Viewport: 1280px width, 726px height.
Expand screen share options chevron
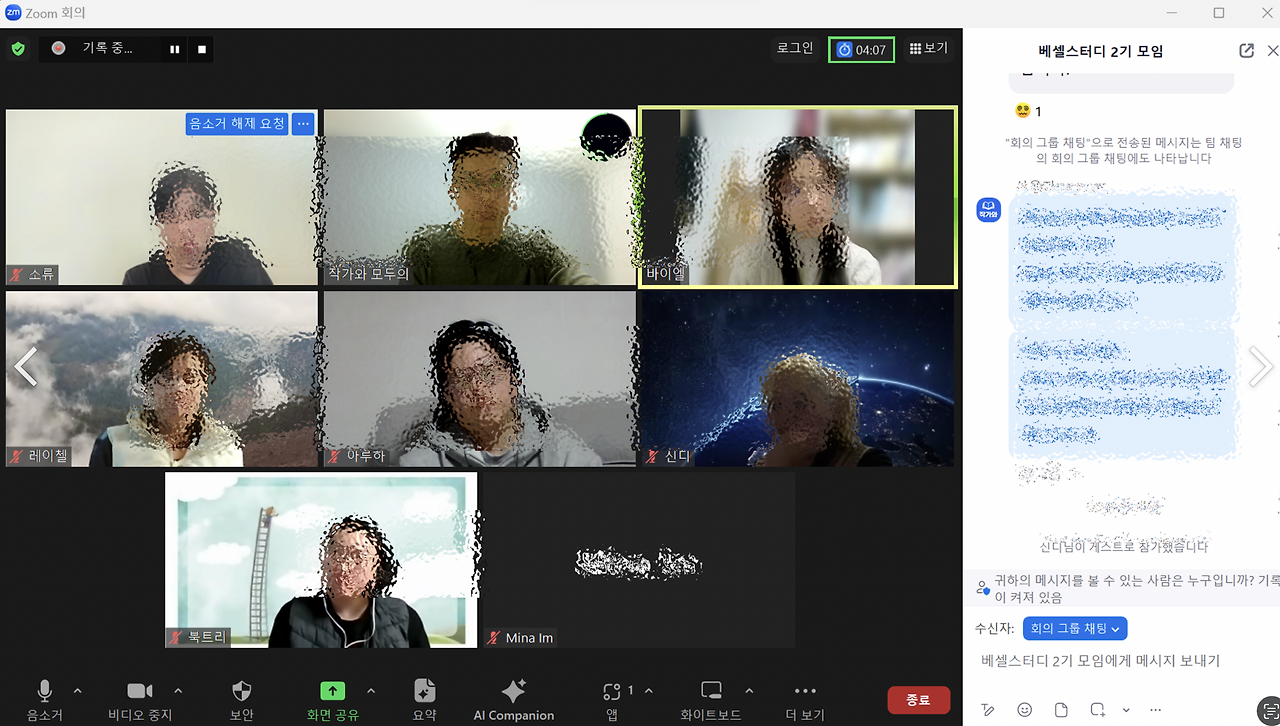[x=370, y=690]
